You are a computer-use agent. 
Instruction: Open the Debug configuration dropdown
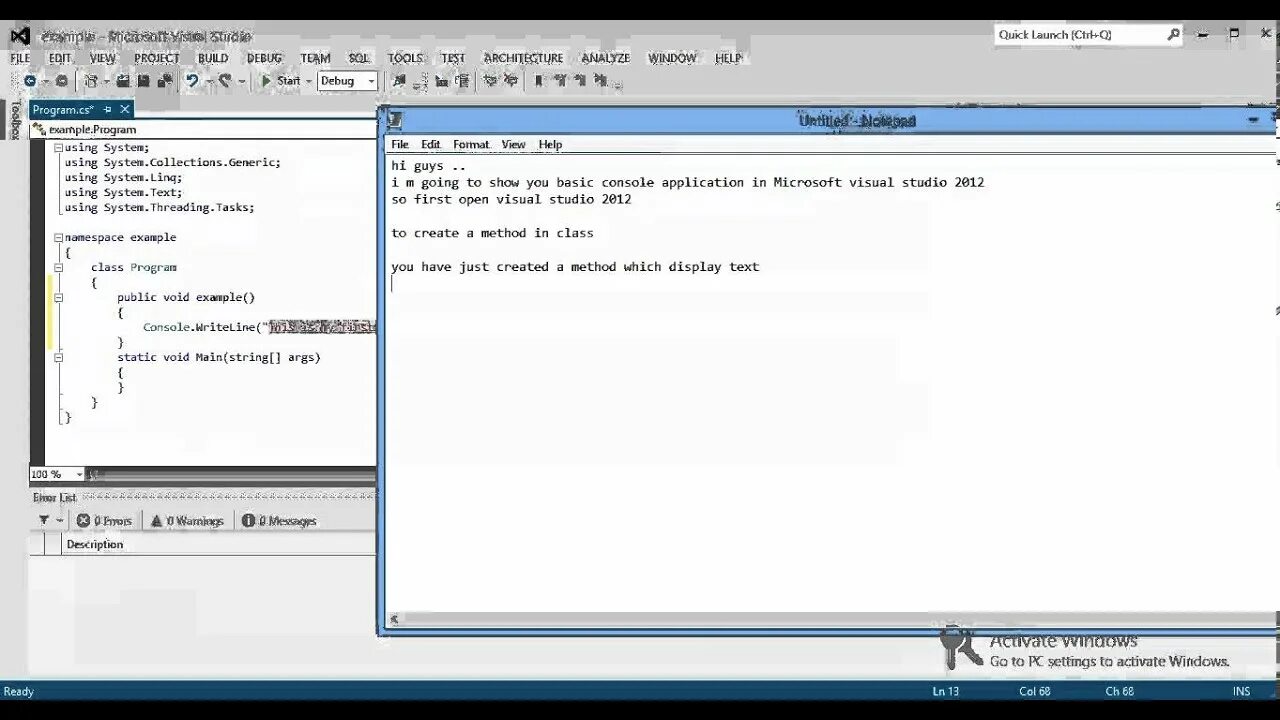tap(347, 81)
